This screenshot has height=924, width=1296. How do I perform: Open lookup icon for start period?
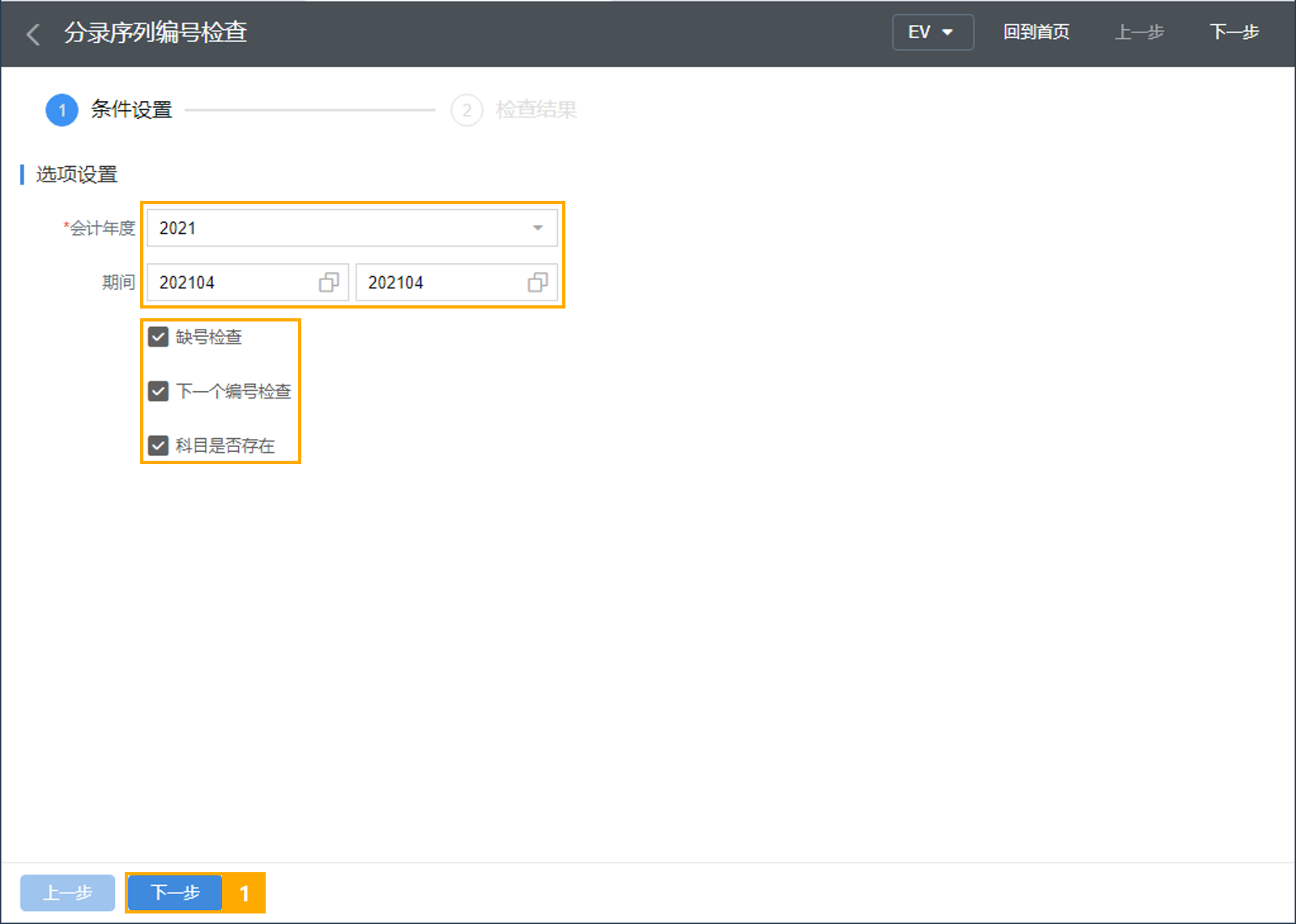[x=329, y=283]
